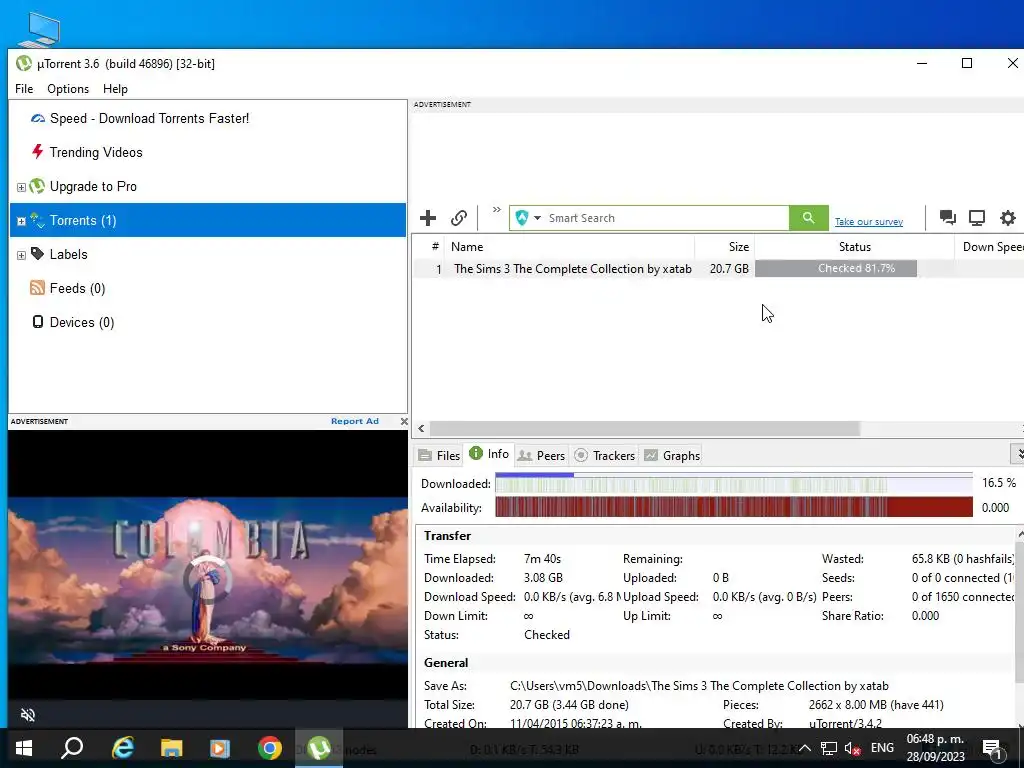Expand the Upgrade to Pro node

coord(21,187)
